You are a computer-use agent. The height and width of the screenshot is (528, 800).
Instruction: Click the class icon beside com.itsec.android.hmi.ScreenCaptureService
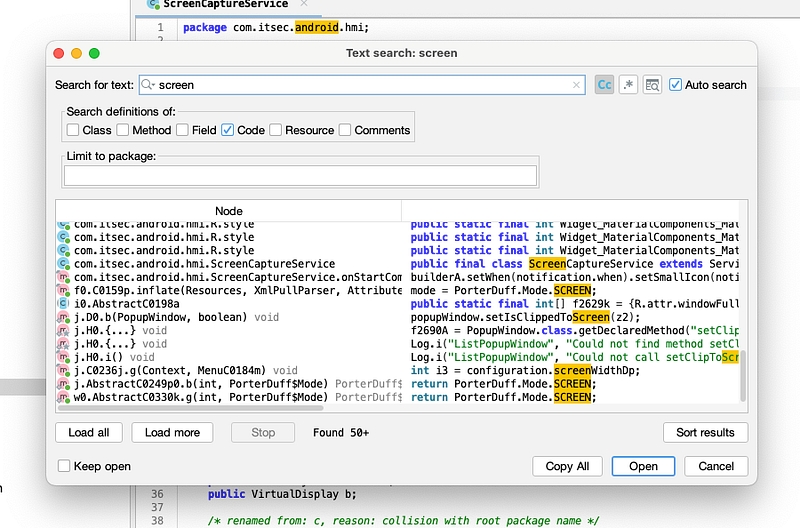[x=64, y=264]
